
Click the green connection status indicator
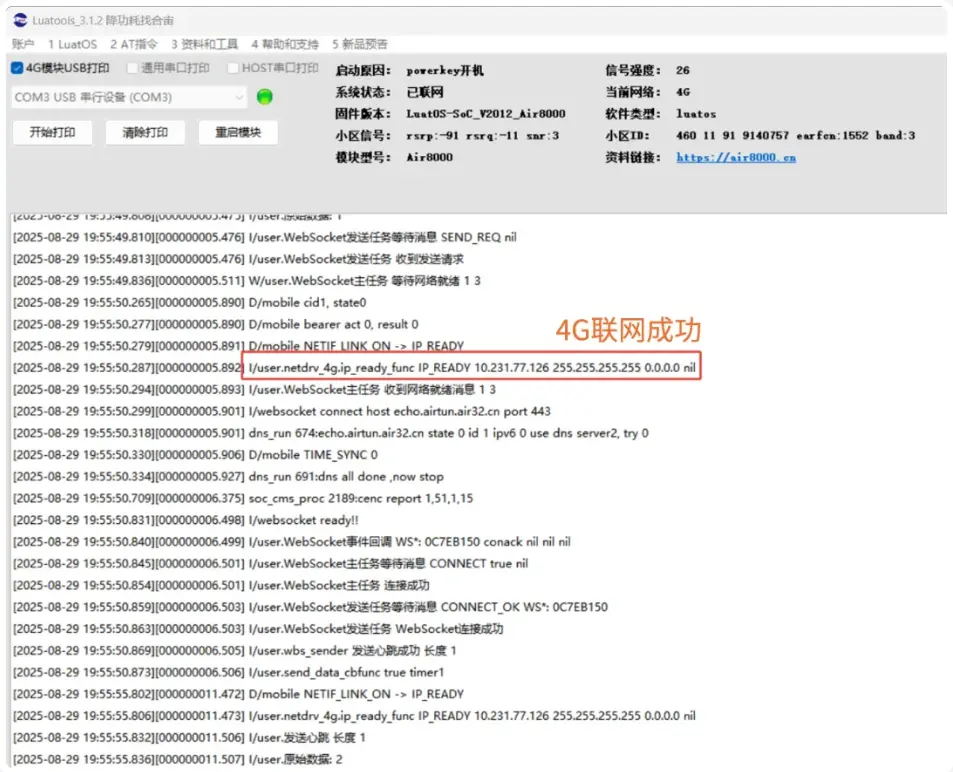(x=265, y=97)
